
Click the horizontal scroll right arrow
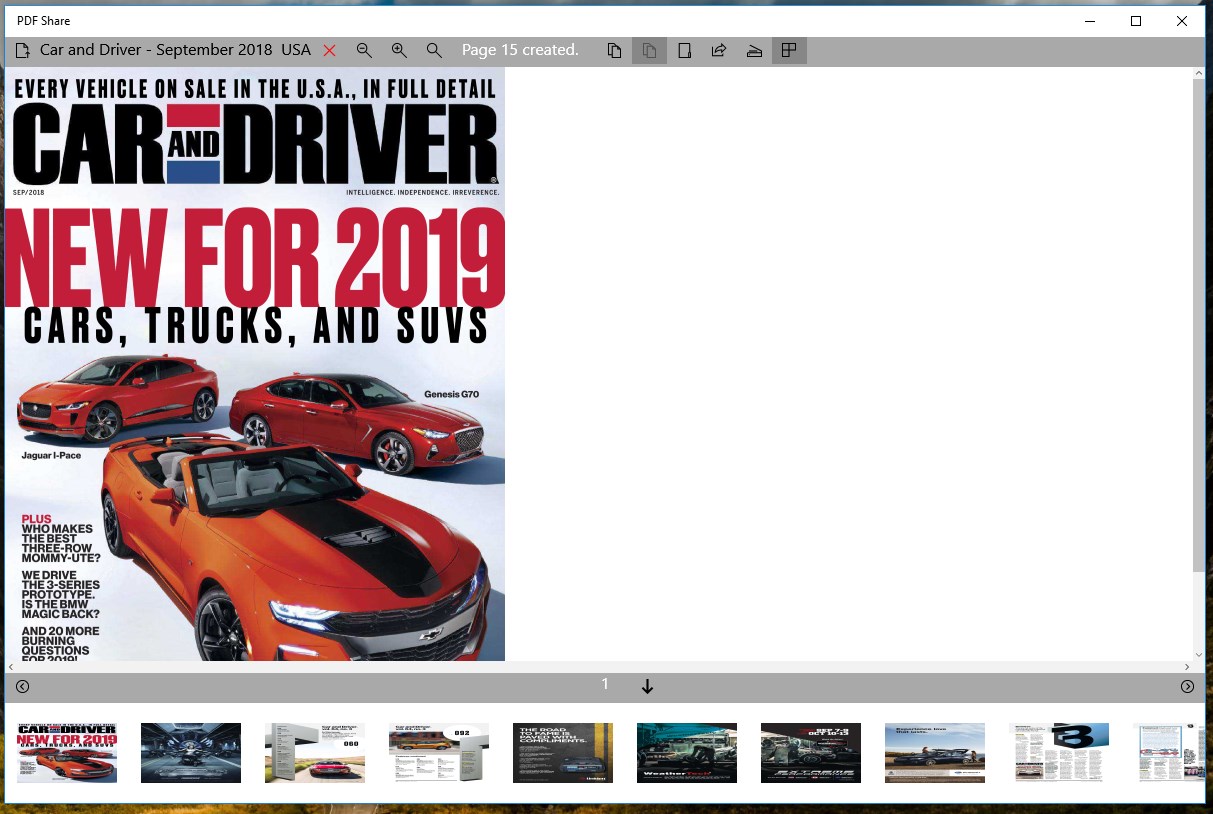1187,667
